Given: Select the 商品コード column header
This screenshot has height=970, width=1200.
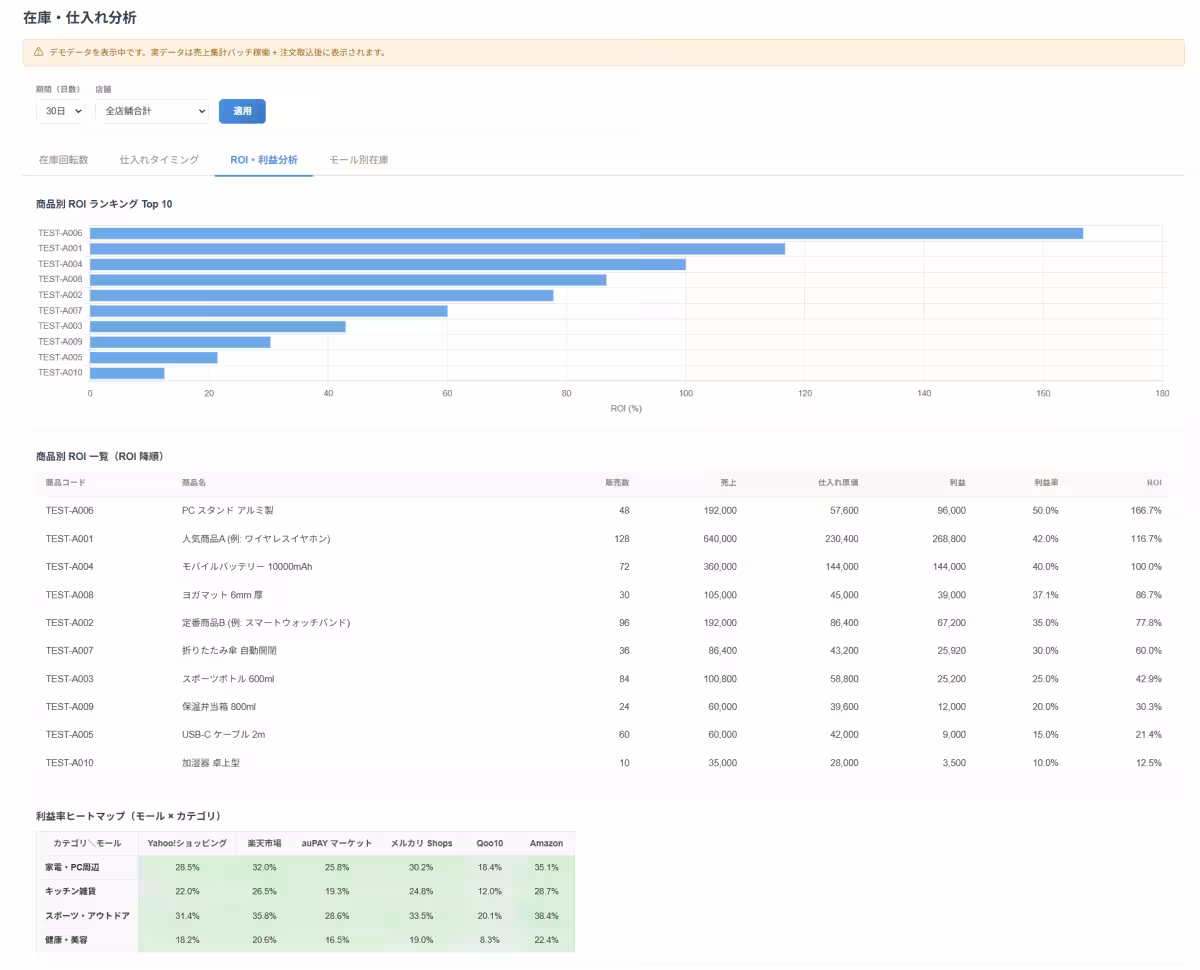Looking at the screenshot, I should [x=66, y=483].
